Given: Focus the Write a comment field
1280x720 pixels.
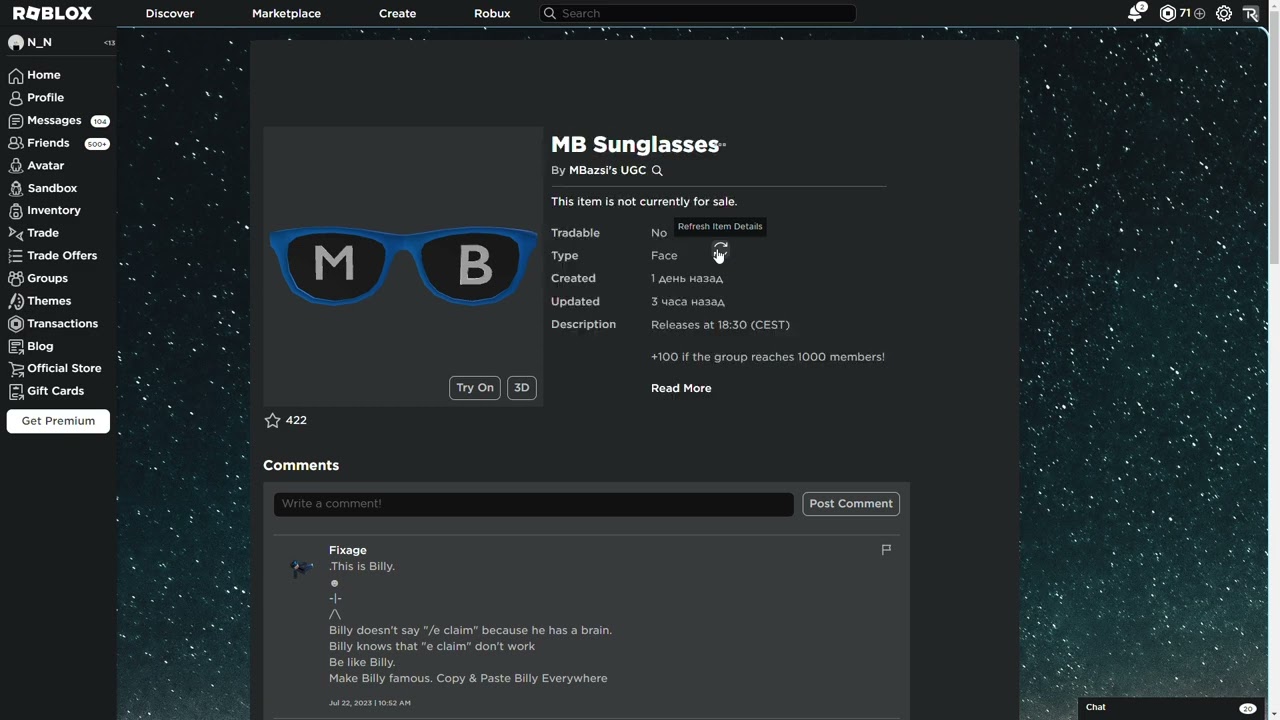Looking at the screenshot, I should (x=534, y=504).
